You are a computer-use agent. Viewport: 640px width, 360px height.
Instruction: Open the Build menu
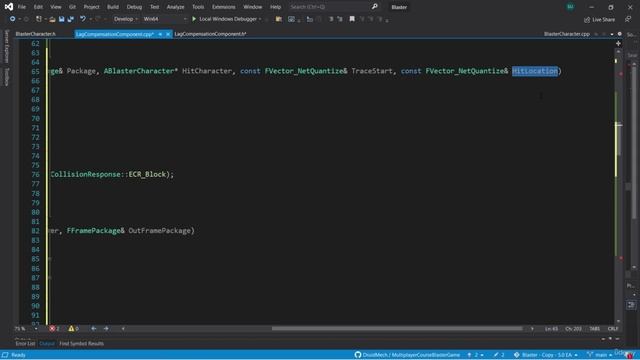[x=113, y=7]
